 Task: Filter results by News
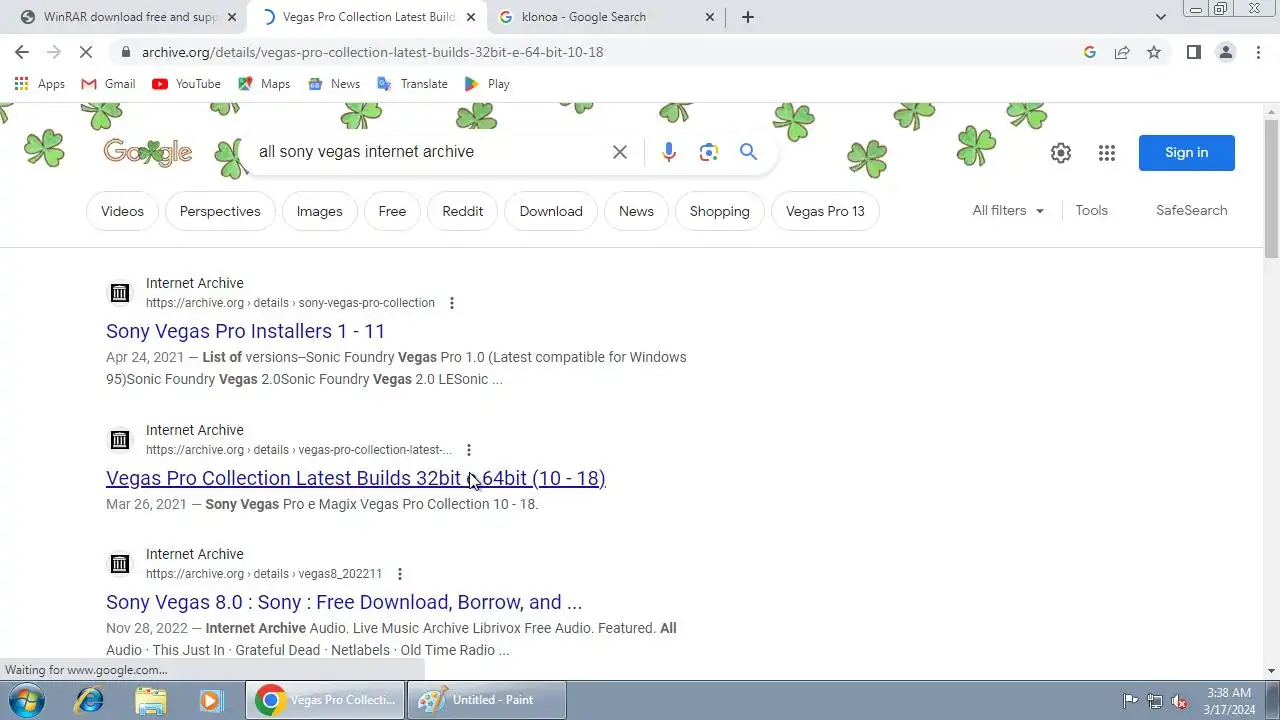636,211
